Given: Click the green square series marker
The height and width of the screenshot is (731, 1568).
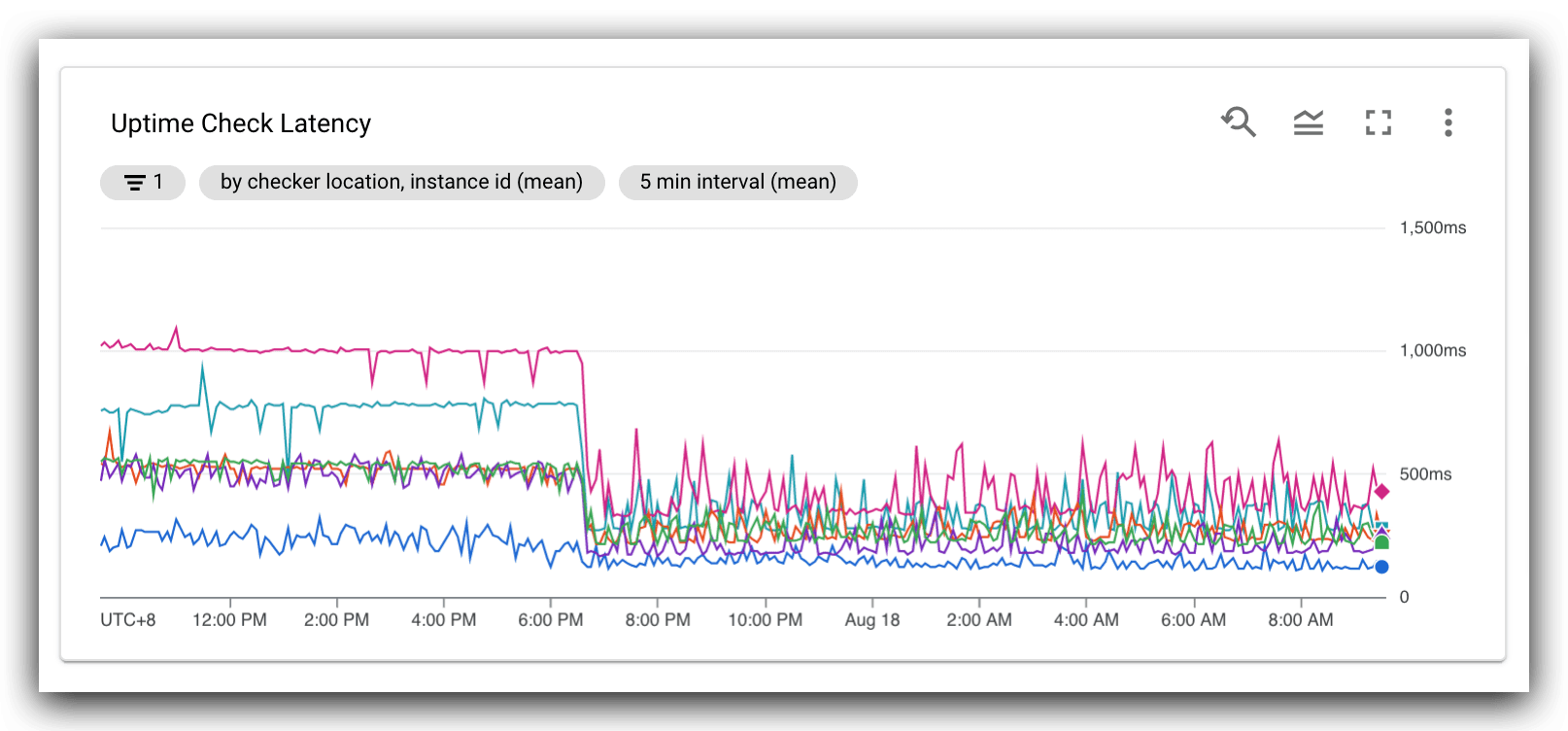Looking at the screenshot, I should [x=1381, y=542].
